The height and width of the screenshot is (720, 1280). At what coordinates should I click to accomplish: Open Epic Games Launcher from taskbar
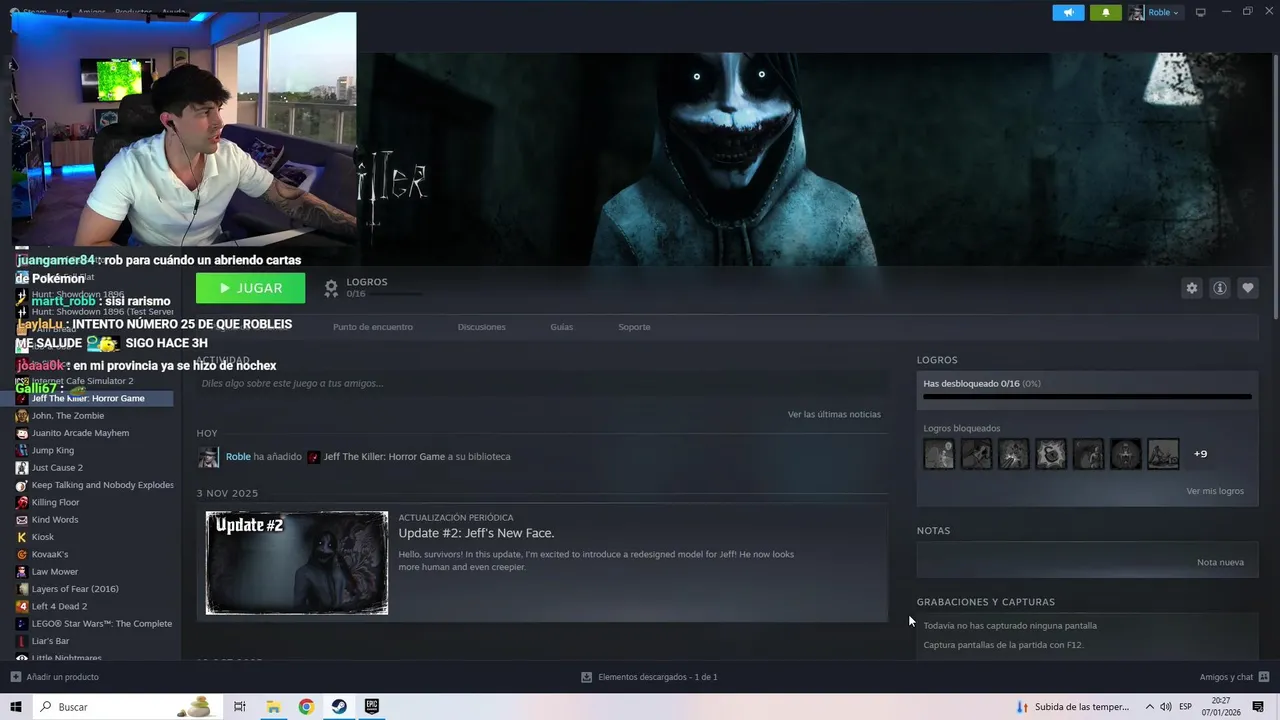pyautogui.click(x=372, y=707)
